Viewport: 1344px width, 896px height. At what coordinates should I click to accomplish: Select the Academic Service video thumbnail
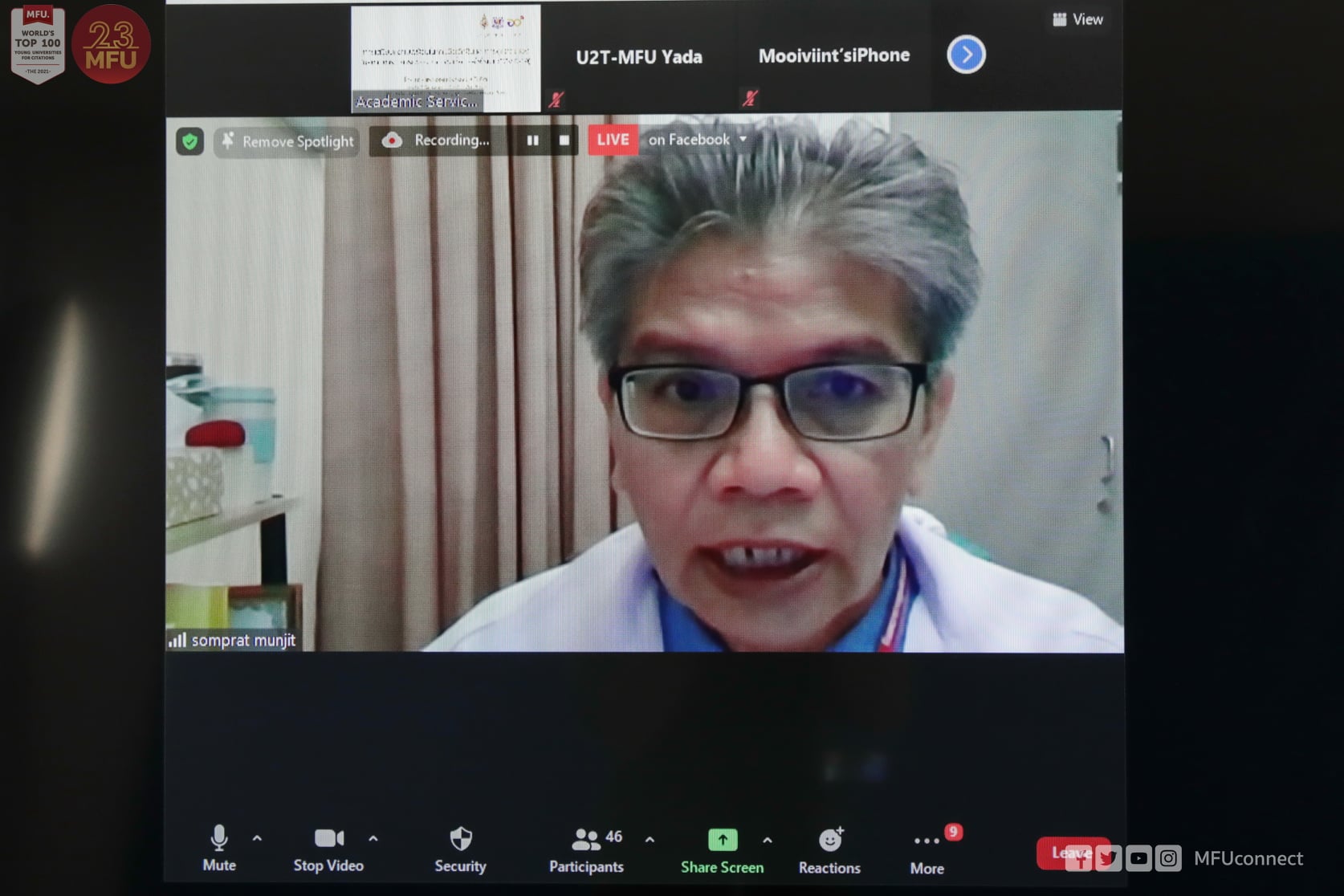pos(446,58)
